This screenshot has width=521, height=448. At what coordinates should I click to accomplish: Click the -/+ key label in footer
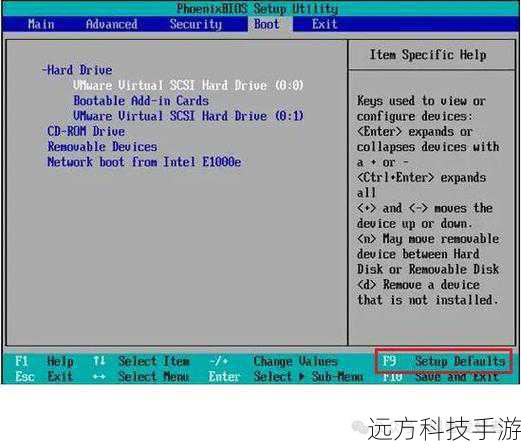click(219, 361)
